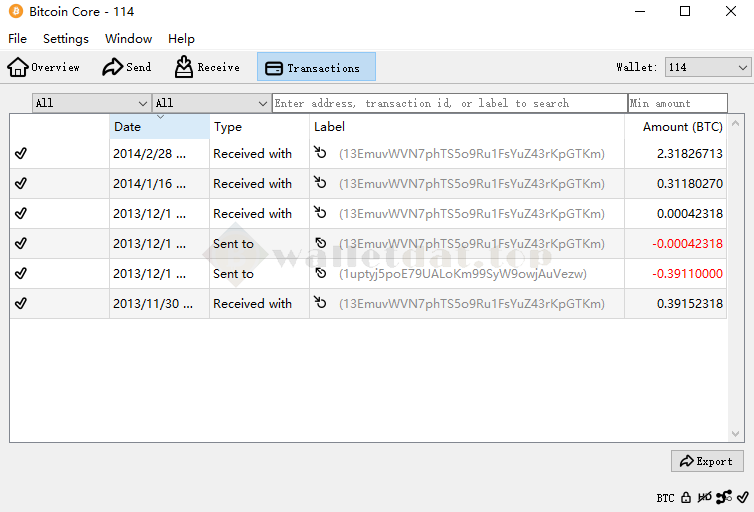
Task: Click the transaction list vertical scrollbar
Action: [x=736, y=280]
